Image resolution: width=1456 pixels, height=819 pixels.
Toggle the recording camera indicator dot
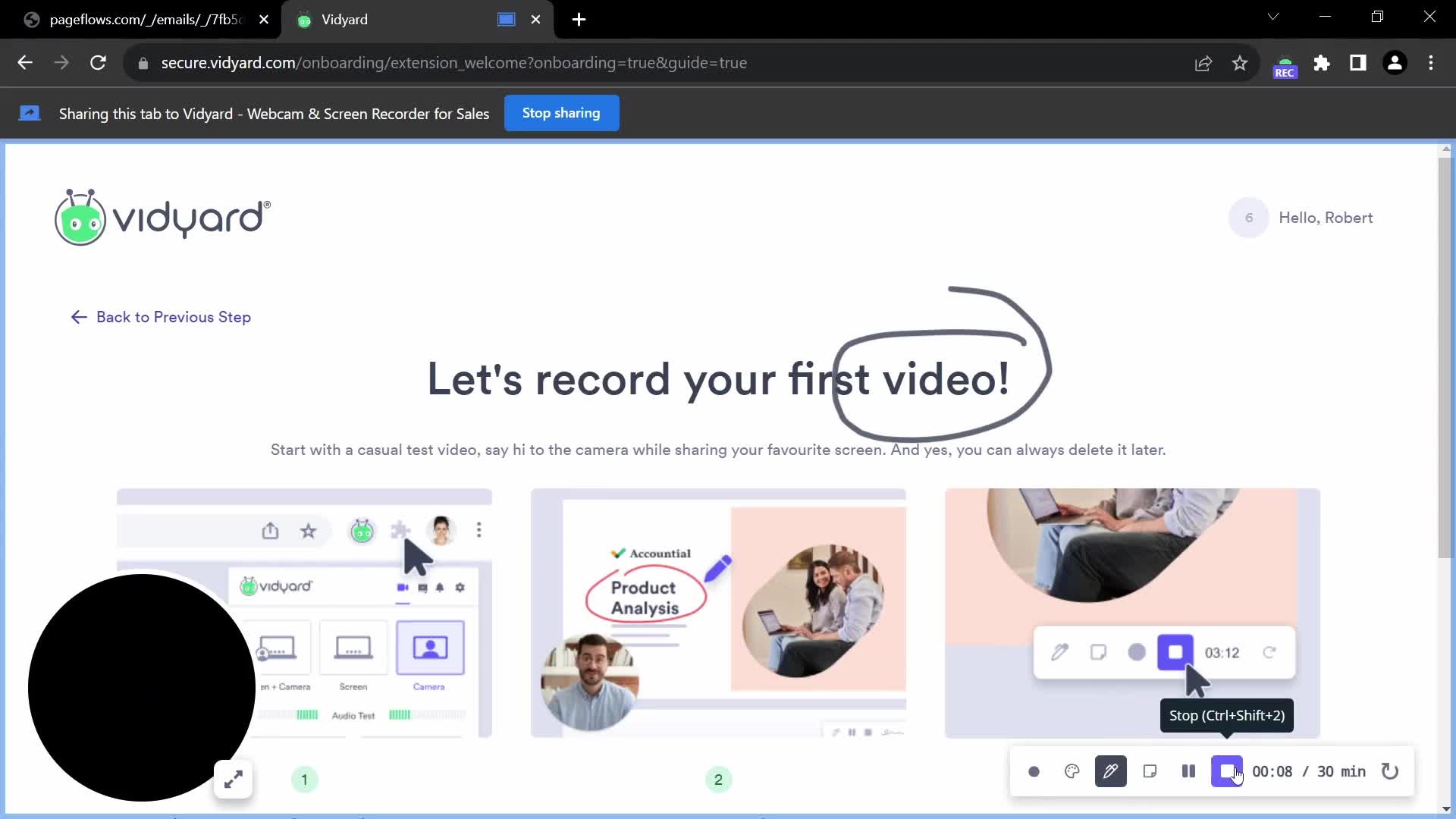click(1034, 771)
